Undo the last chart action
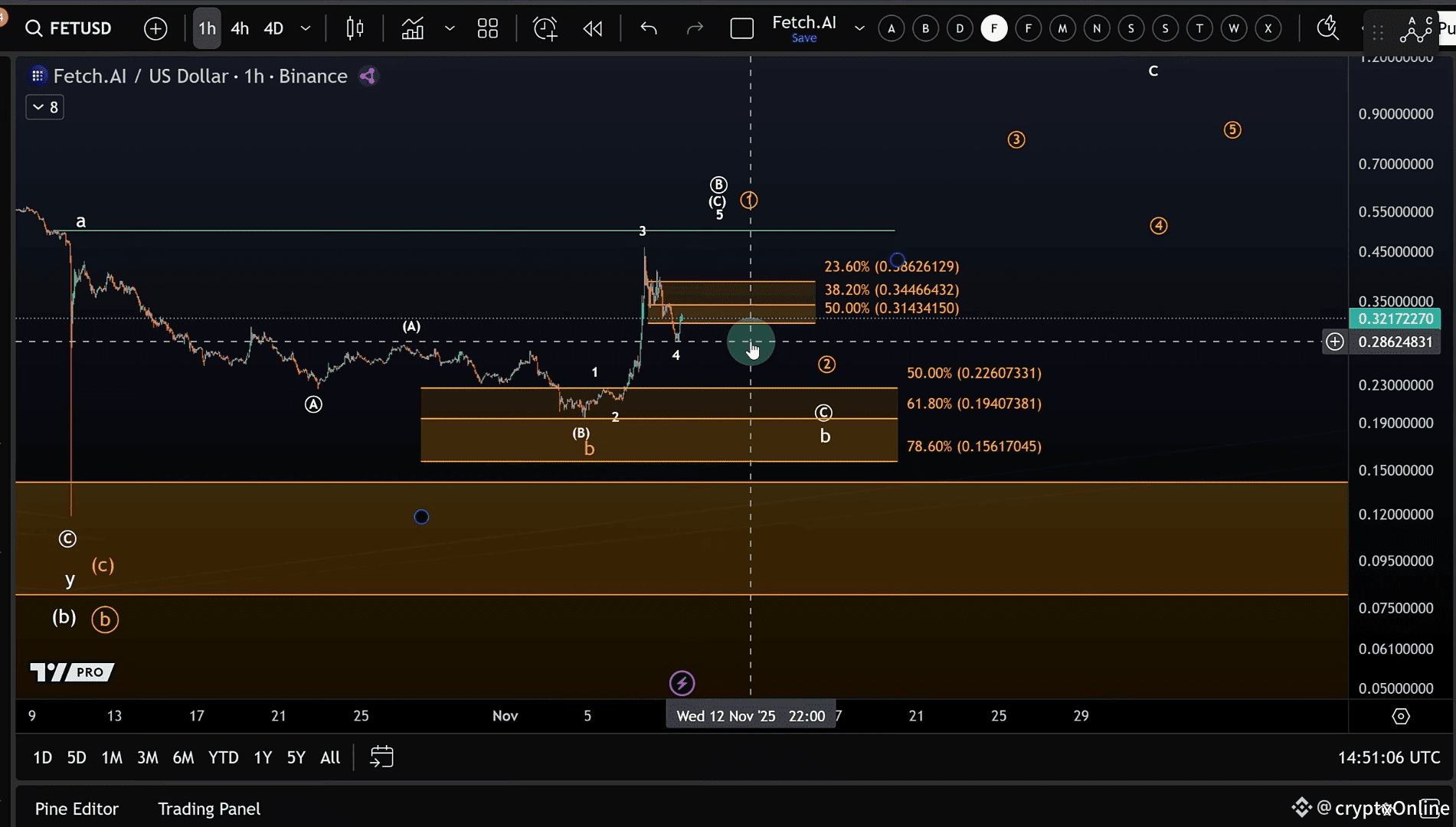This screenshot has height=827, width=1456. (x=649, y=29)
